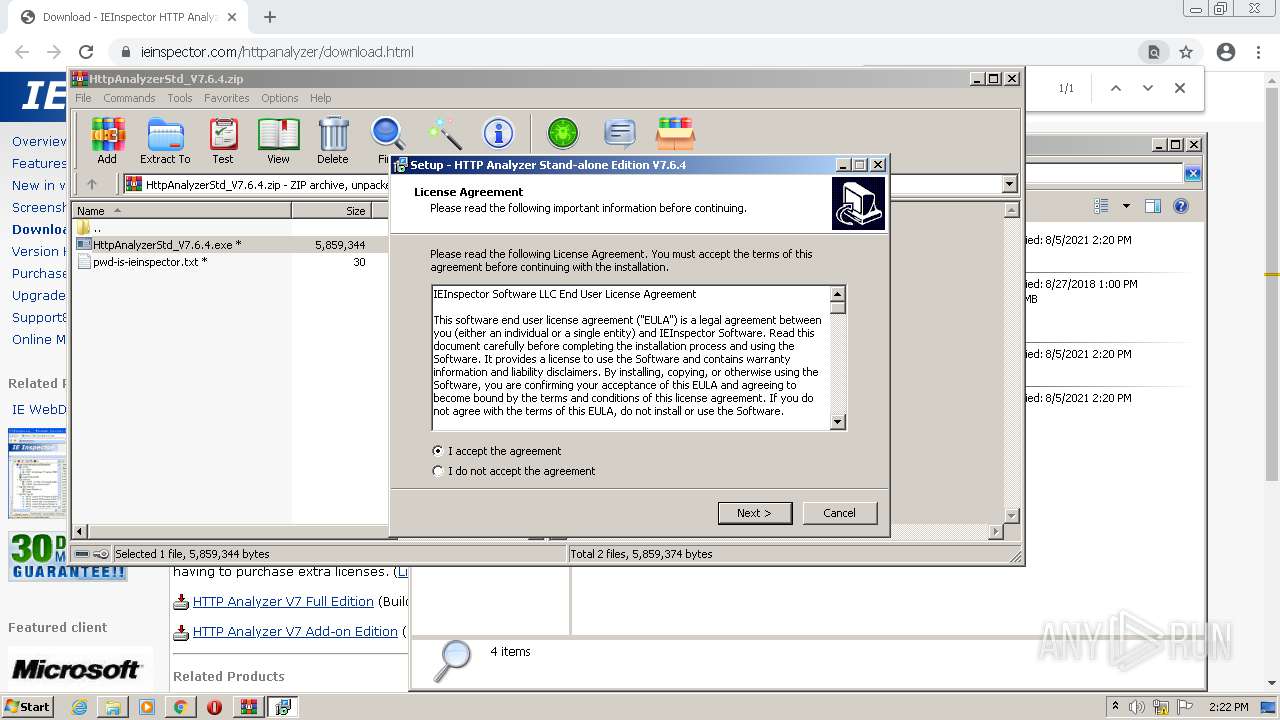Viewport: 1280px width, 720px height.
Task: Close the Chrome find bar
Action: (x=1180, y=88)
